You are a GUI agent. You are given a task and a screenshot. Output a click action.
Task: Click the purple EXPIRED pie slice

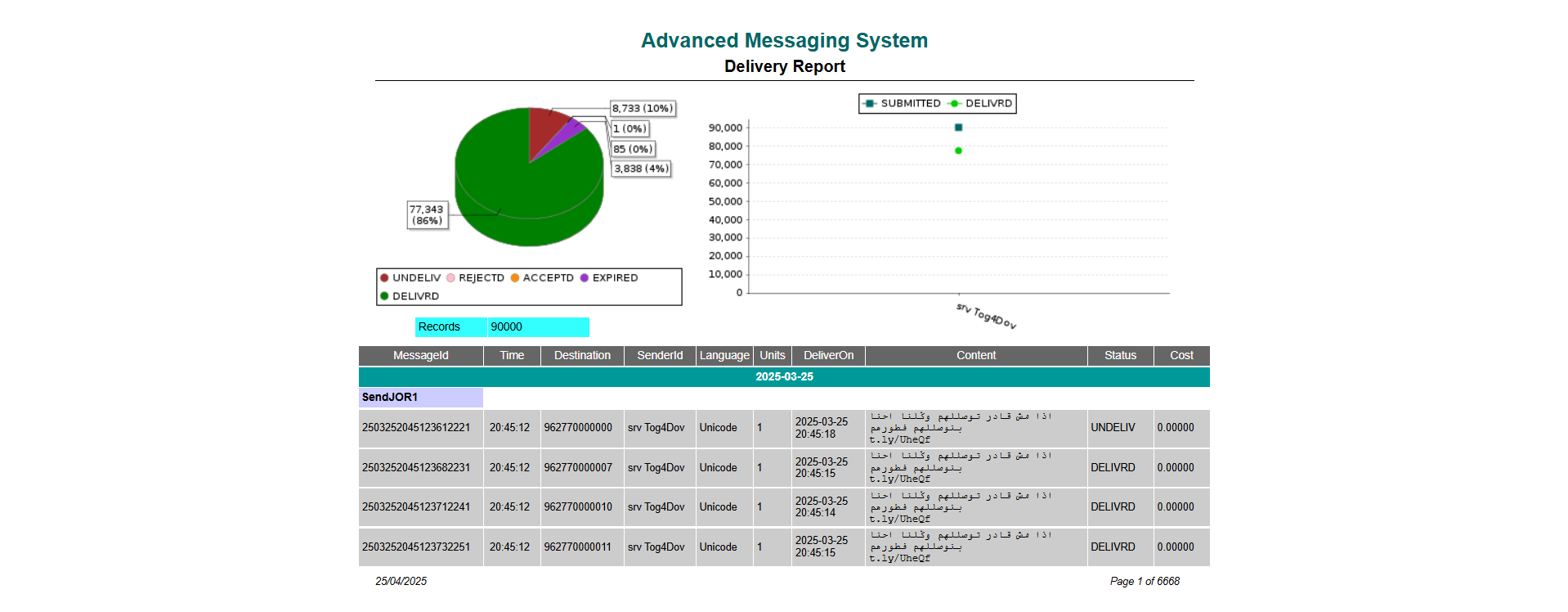click(x=571, y=133)
